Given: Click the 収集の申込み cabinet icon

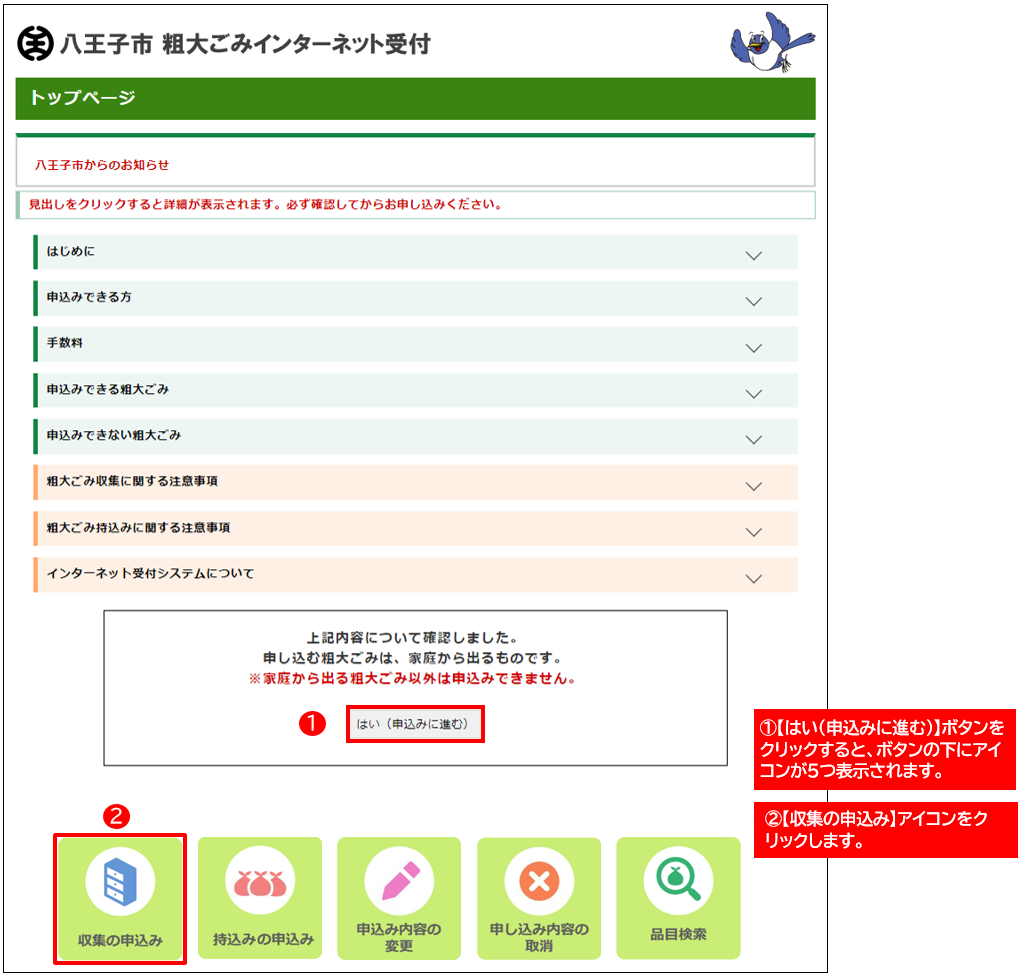Looking at the screenshot, I should click(x=120, y=880).
